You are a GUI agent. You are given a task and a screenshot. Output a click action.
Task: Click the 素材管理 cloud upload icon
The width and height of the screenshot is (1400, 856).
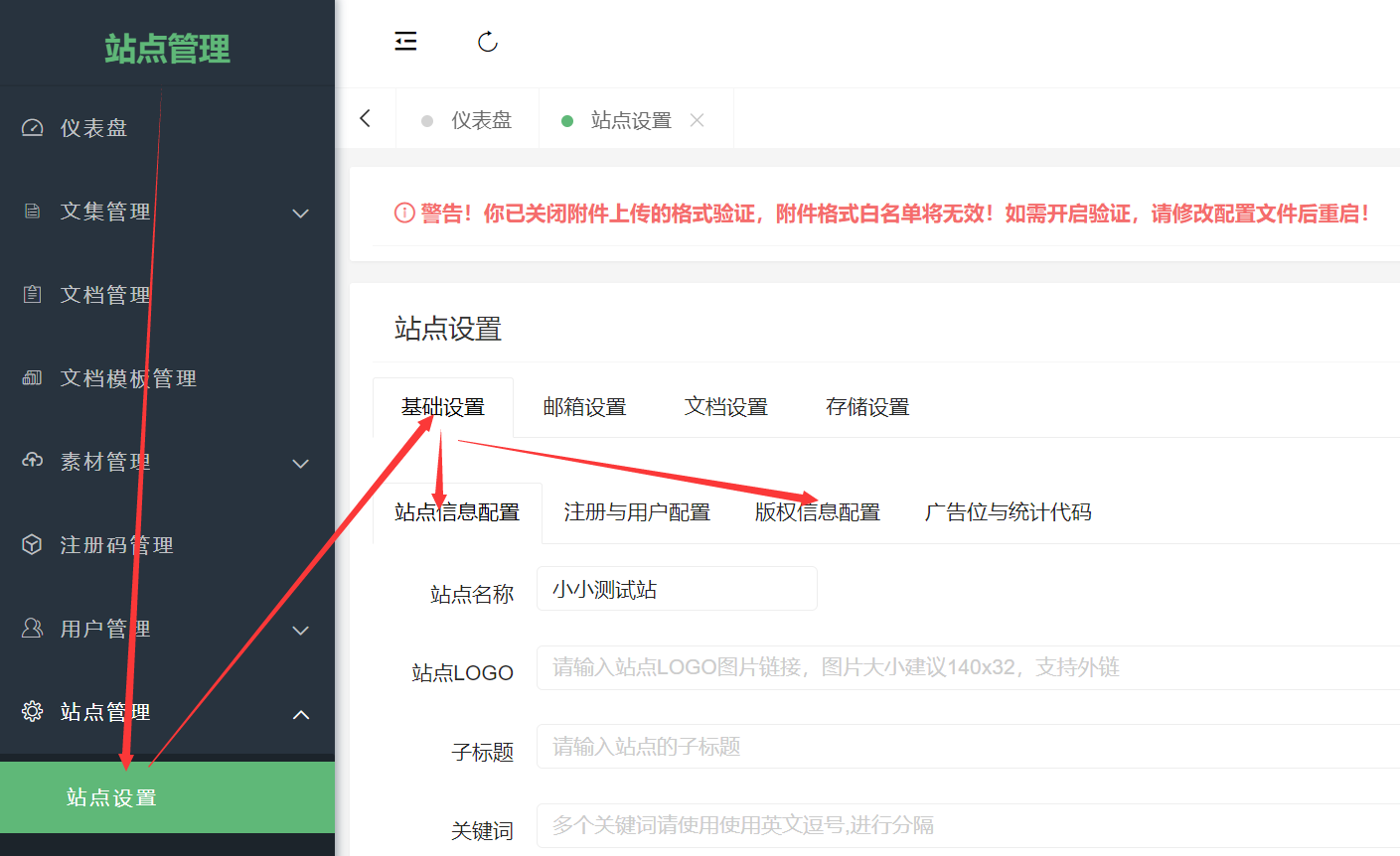point(33,461)
